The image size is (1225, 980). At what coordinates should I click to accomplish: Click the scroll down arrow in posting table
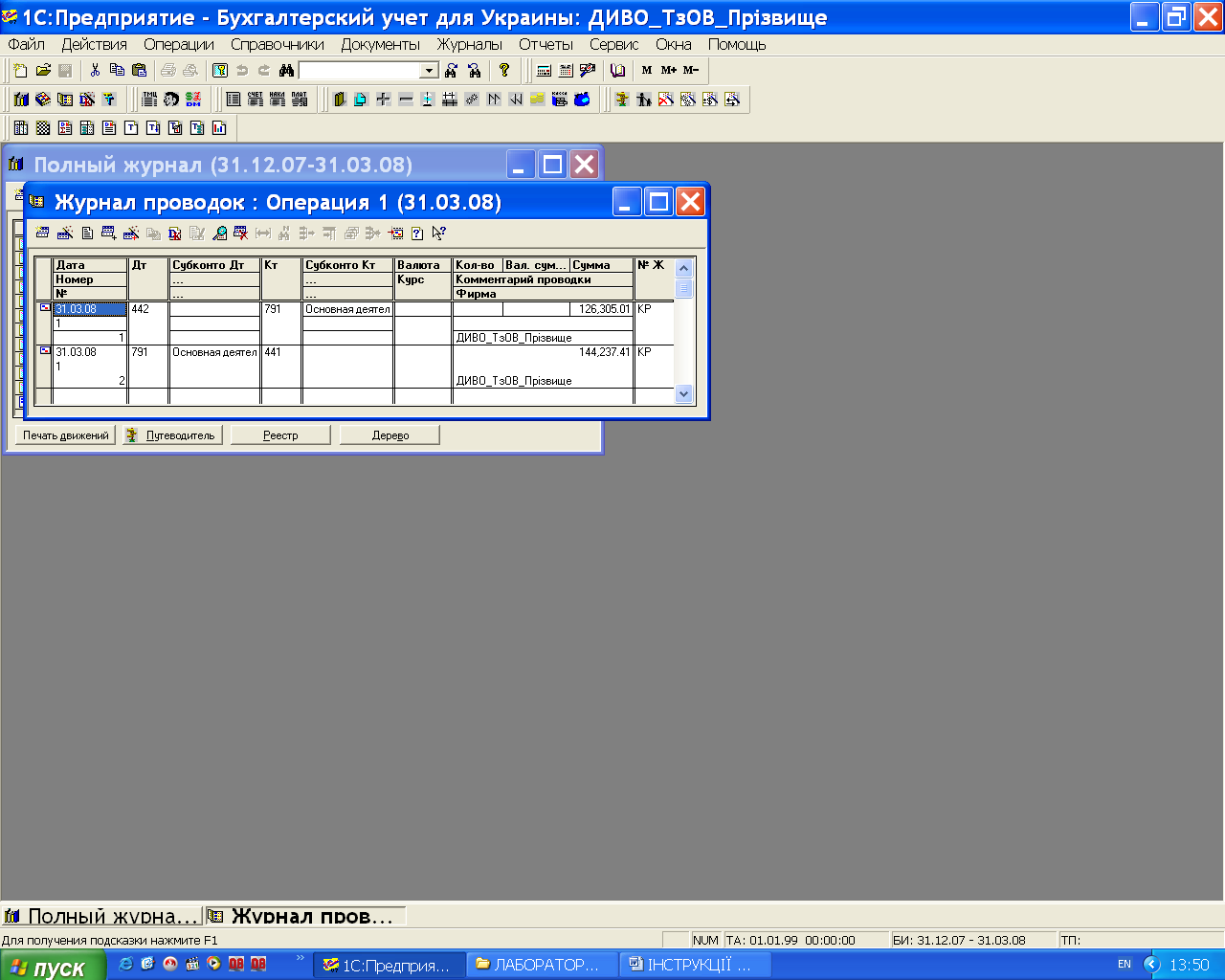point(683,392)
